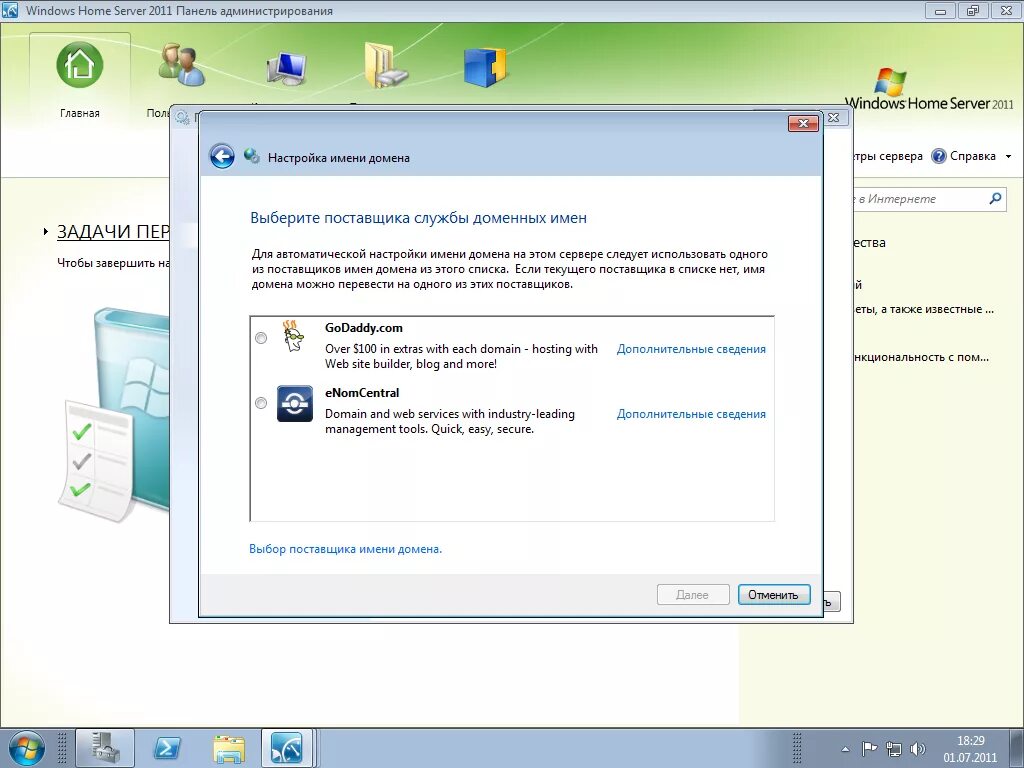
Task: Click the eNomCentral provider title
Action: point(362,392)
